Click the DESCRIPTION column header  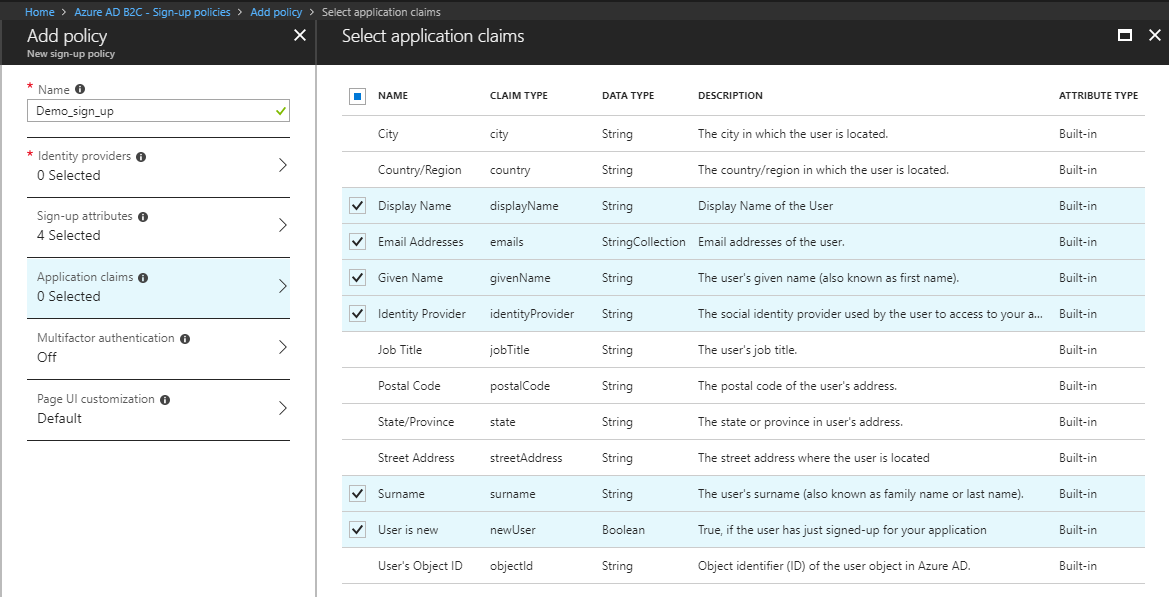point(730,95)
